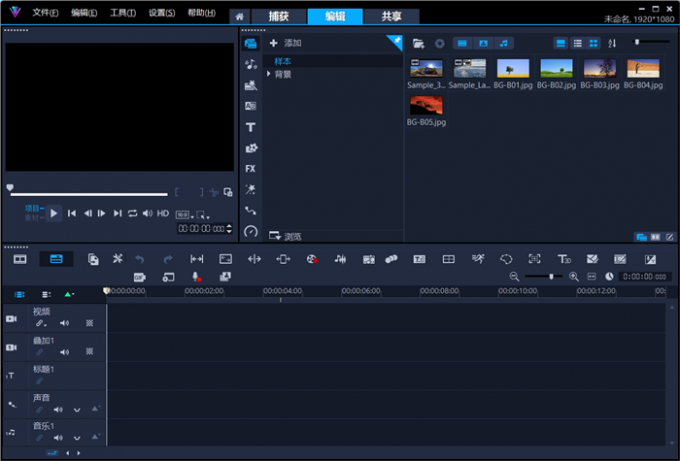Fit project in timeline window
Image resolution: width=680 pixels, height=461 pixels.
(x=592, y=277)
